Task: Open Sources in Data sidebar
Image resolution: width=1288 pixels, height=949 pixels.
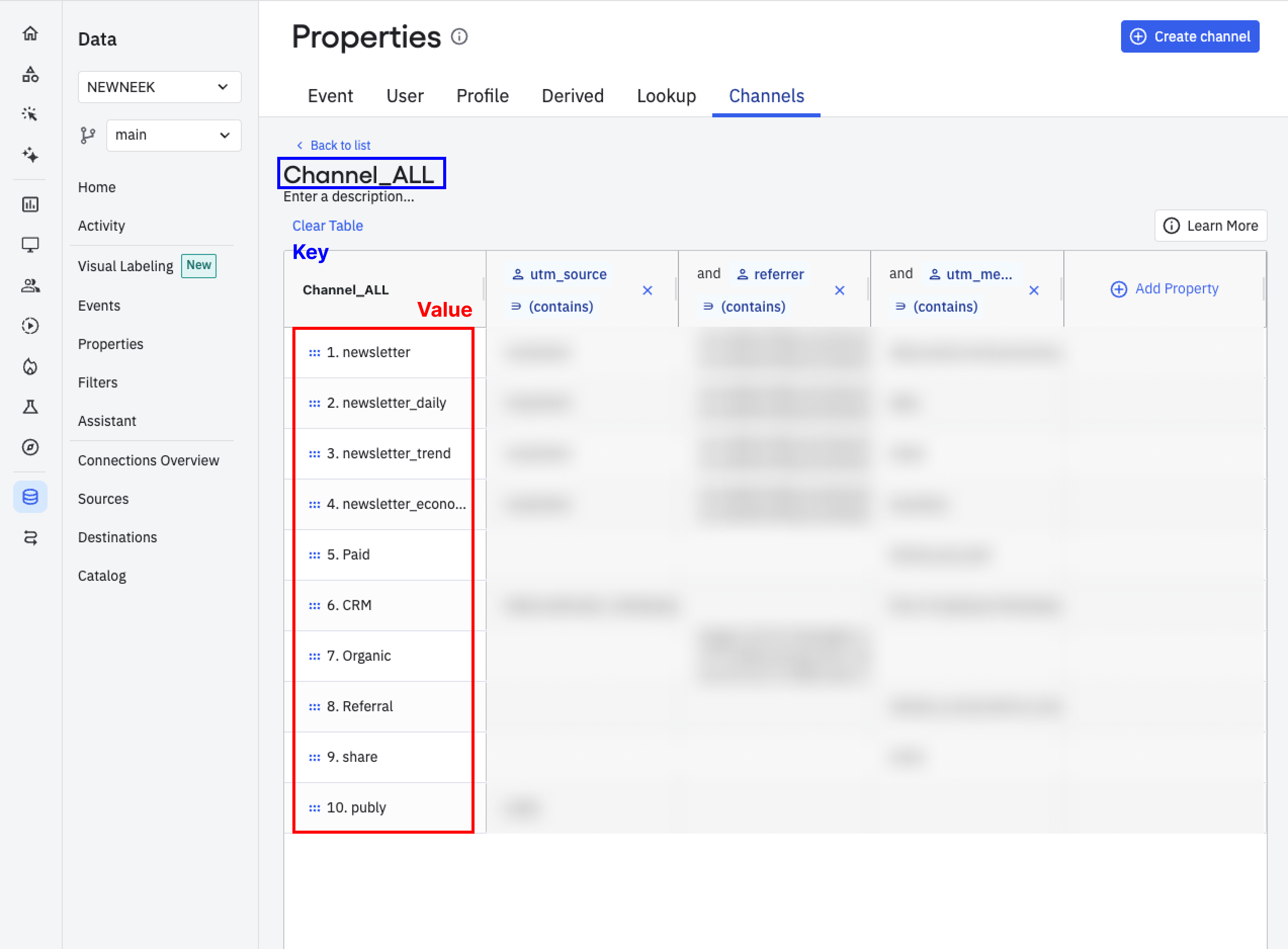Action: (103, 499)
